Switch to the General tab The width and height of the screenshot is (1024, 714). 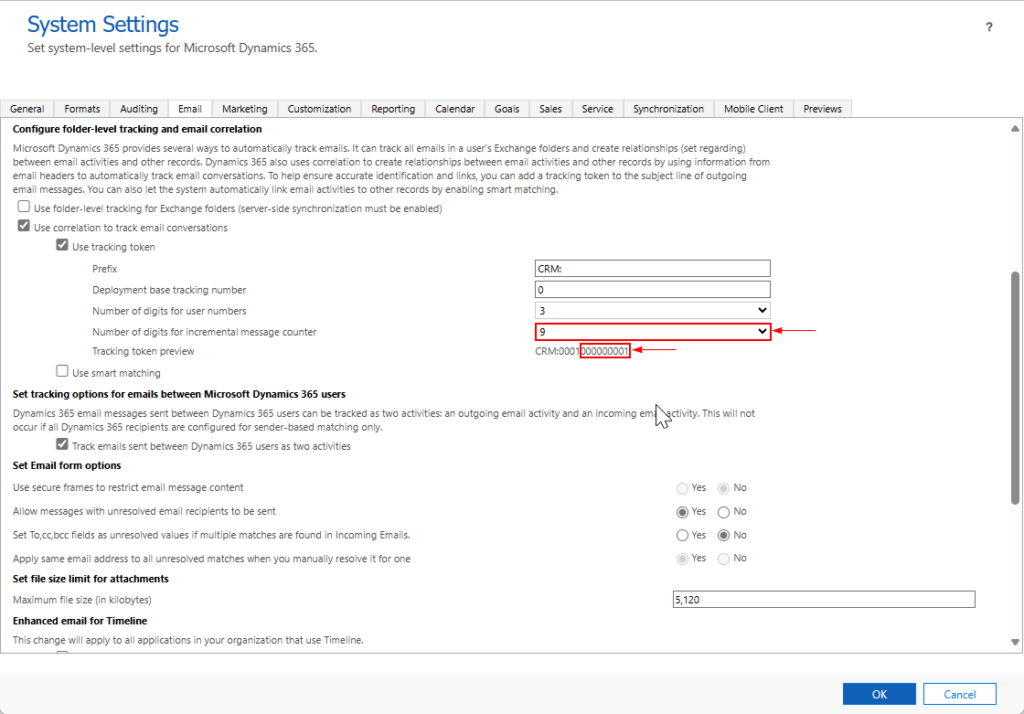click(x=27, y=108)
